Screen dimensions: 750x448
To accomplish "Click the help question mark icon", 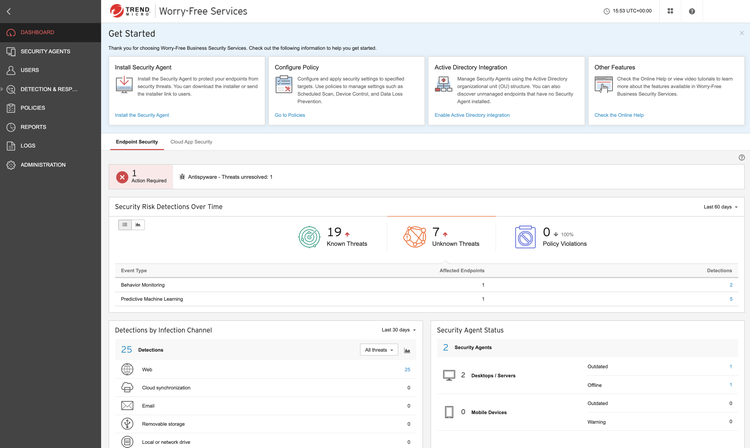I will click(x=692, y=11).
